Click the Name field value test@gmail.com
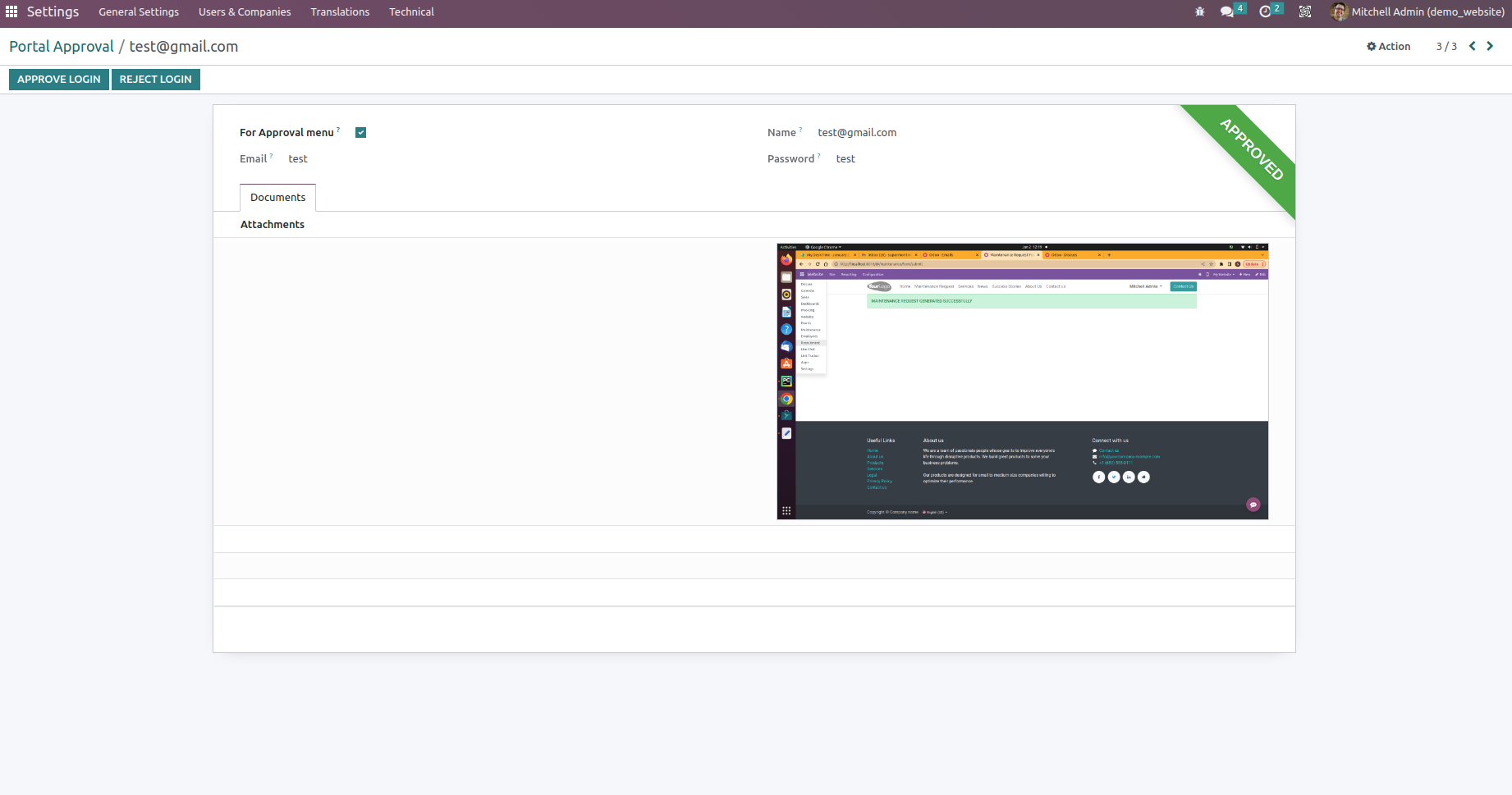Viewport: 1512px width, 795px height. click(x=857, y=132)
